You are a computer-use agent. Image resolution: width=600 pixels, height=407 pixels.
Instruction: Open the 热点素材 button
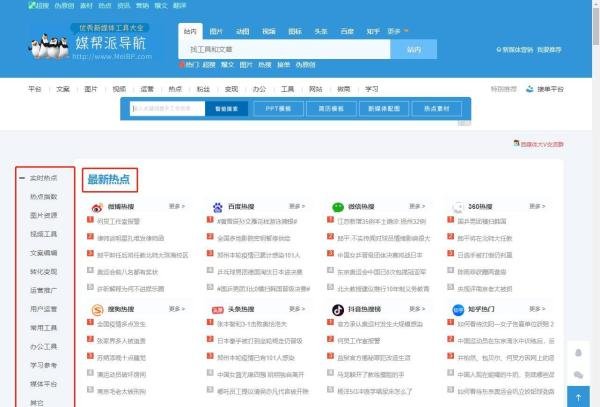tap(437, 109)
